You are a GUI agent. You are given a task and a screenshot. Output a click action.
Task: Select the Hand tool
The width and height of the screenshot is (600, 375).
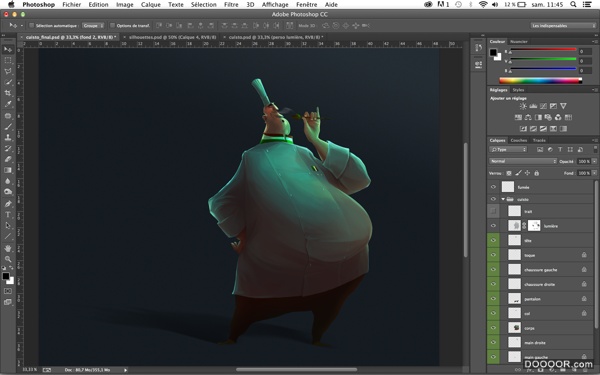point(8,248)
